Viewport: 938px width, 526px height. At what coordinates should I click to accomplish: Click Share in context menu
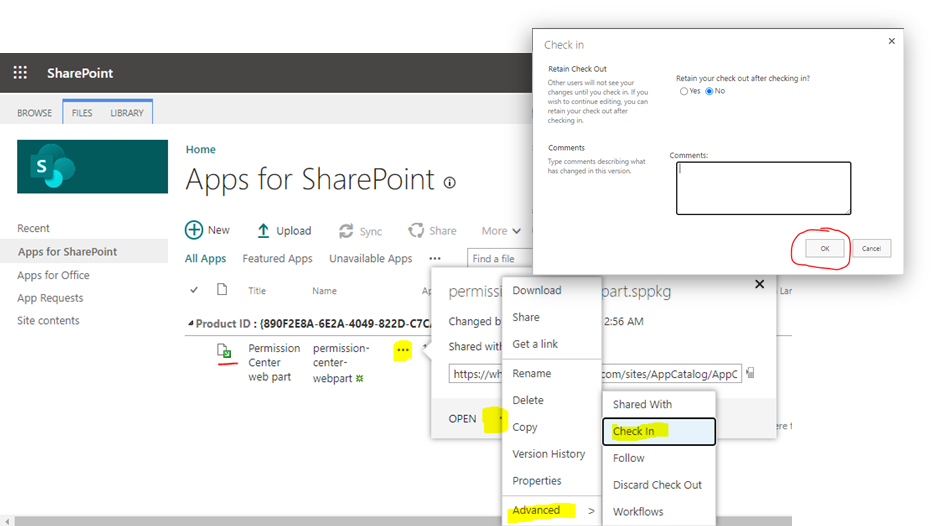(x=526, y=317)
